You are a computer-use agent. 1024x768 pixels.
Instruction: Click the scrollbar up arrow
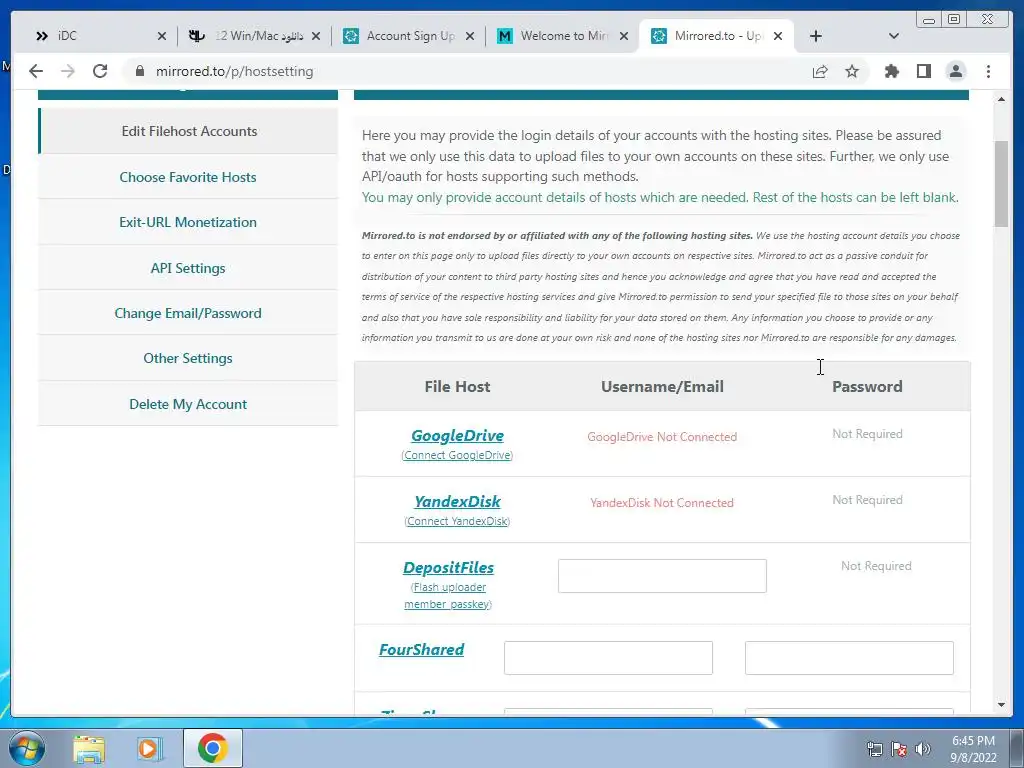(x=1001, y=99)
